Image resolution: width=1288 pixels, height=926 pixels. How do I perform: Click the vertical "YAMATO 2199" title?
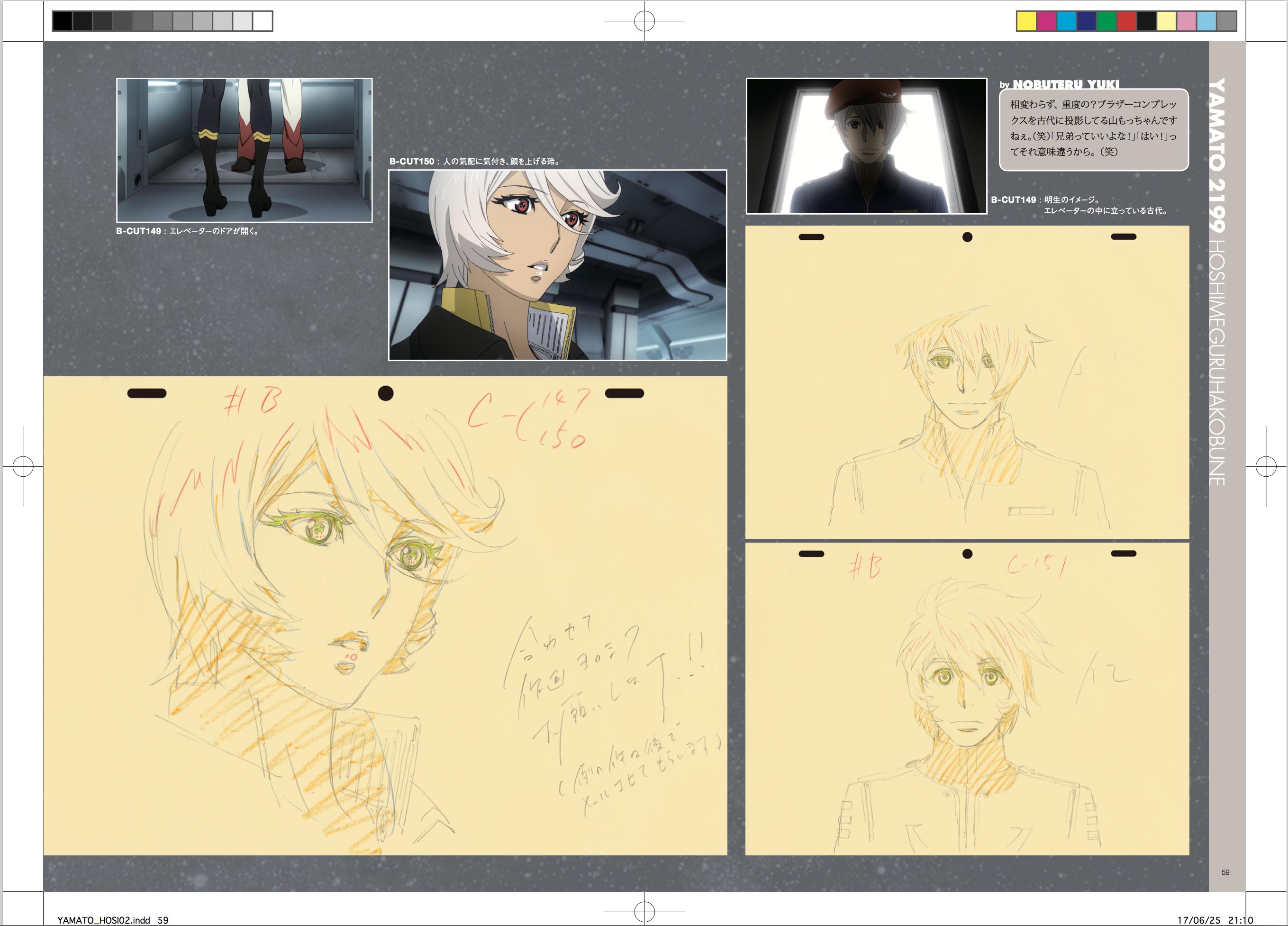pyautogui.click(x=1216, y=155)
